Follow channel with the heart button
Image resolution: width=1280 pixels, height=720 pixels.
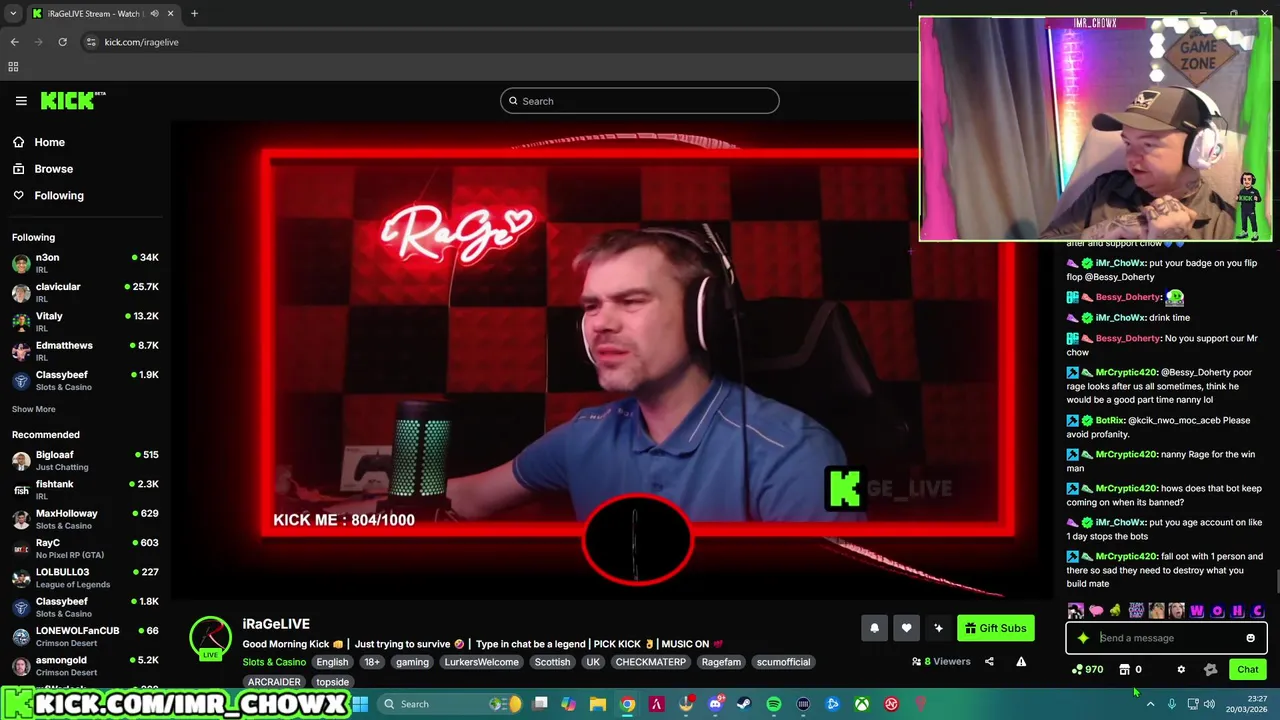[906, 628]
